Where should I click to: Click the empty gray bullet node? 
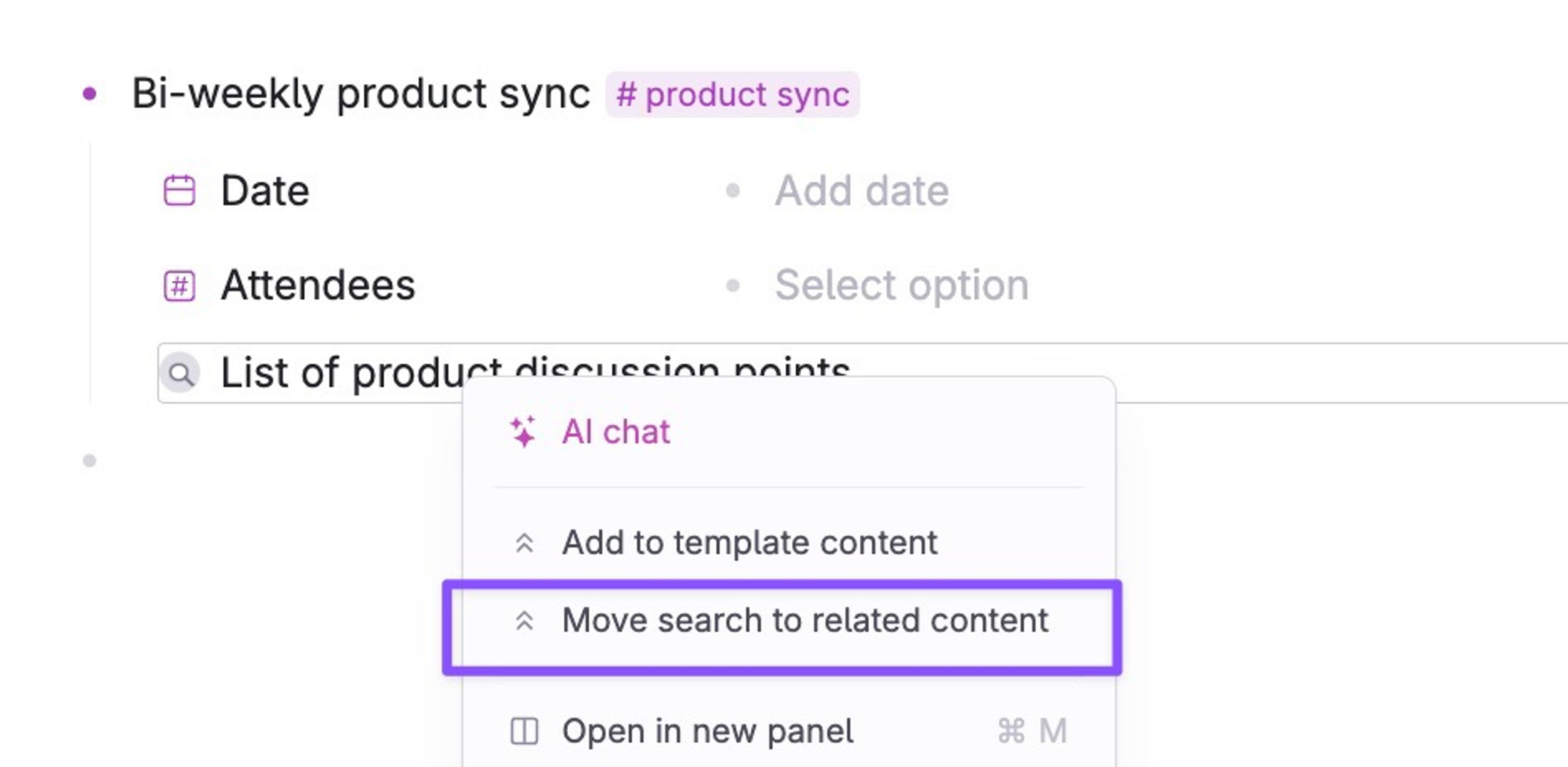pos(89,461)
